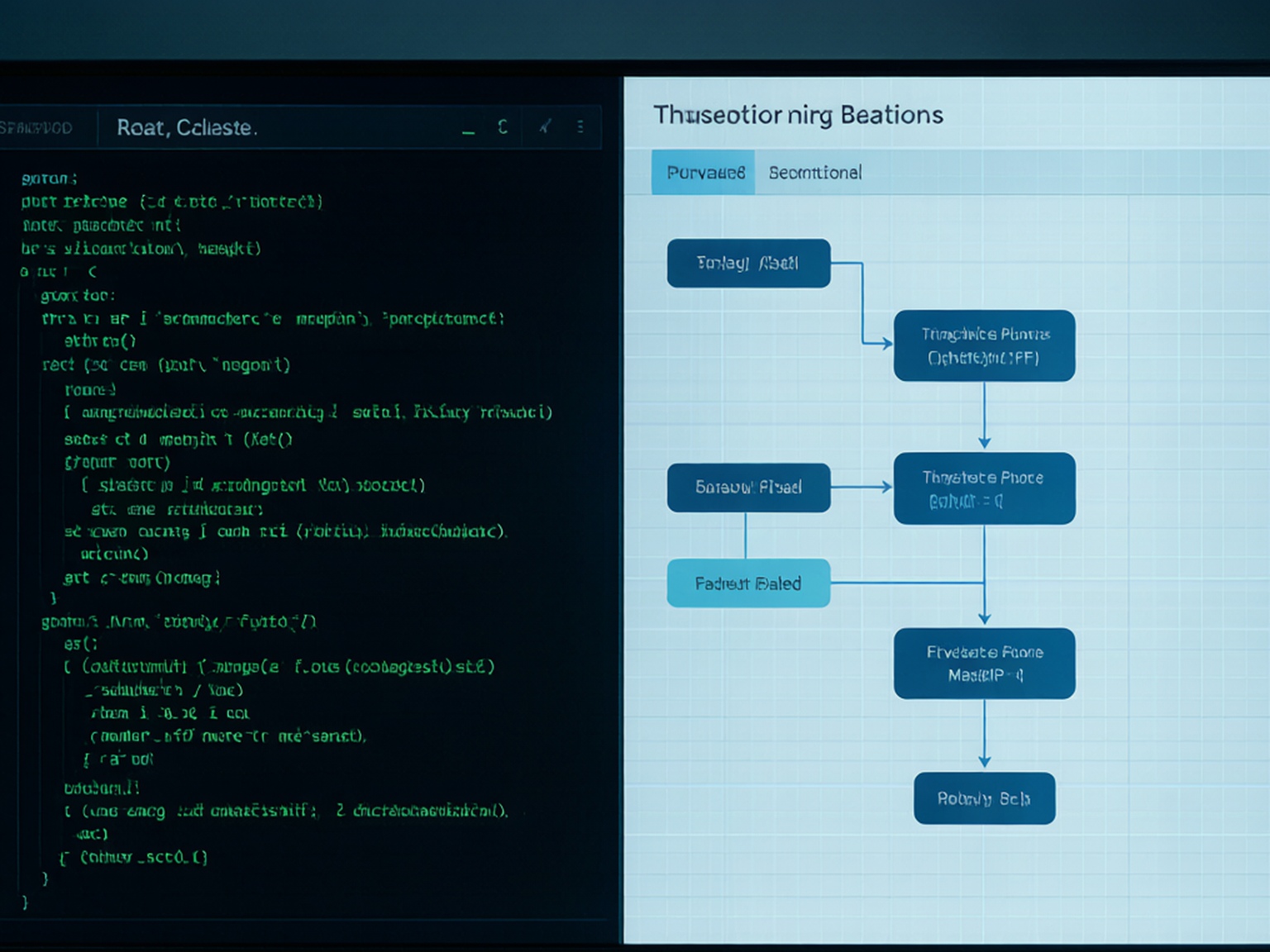Open the "Seomtional" tab in the diagram panel
1270x952 pixels.
click(815, 172)
